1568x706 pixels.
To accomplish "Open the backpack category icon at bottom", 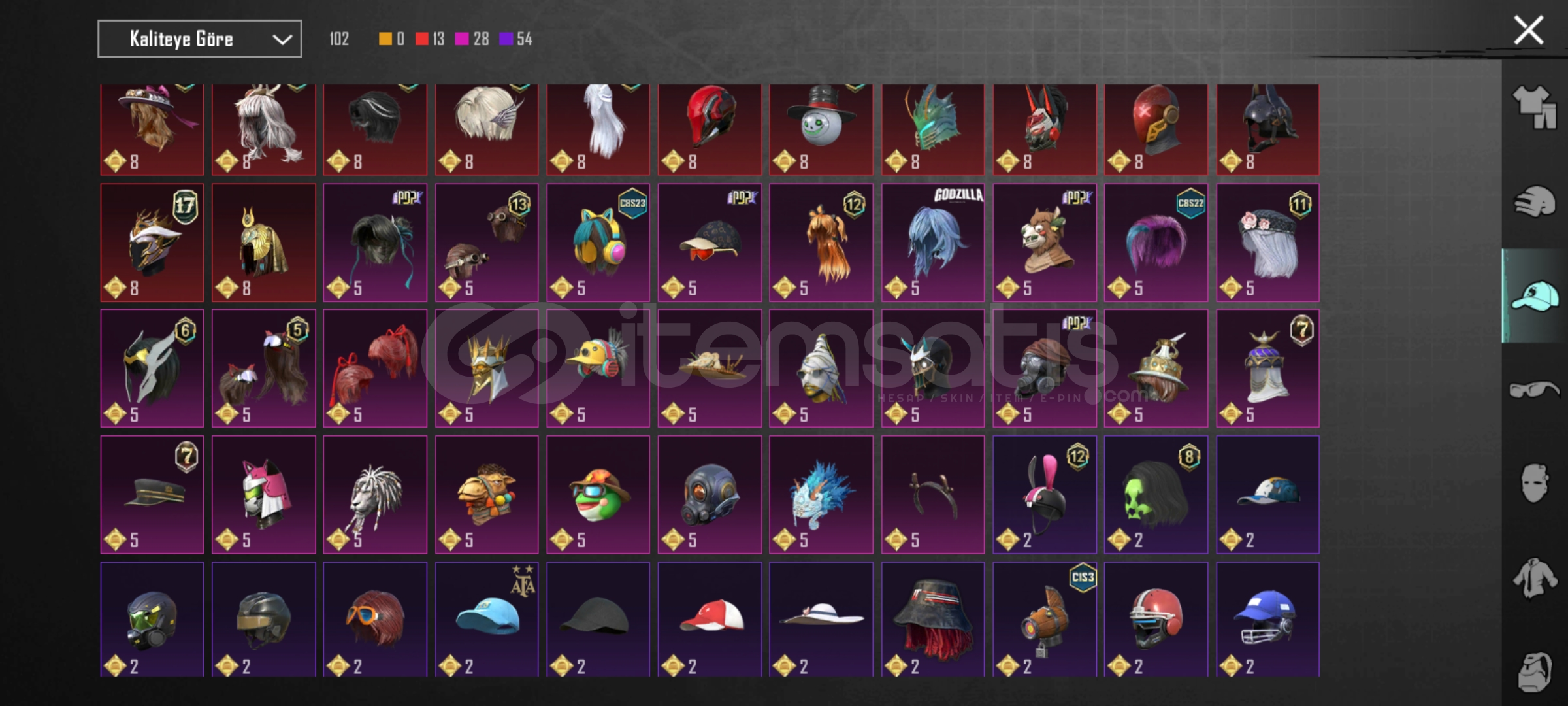I will tap(1534, 672).
